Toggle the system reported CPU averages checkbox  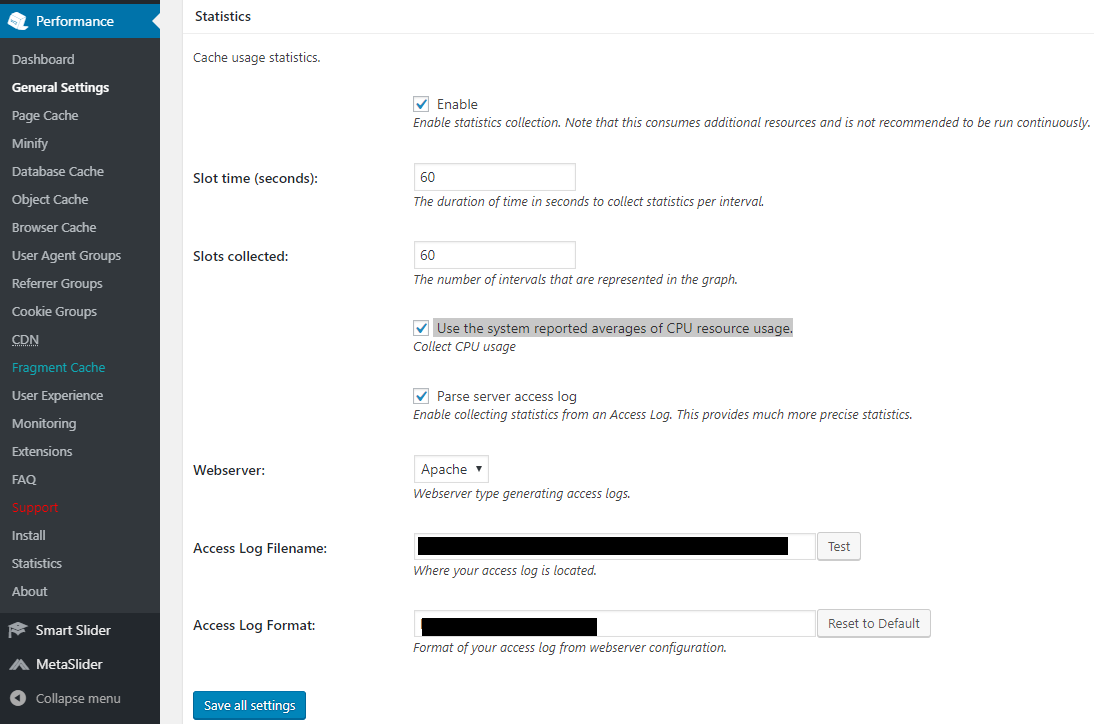pos(421,328)
